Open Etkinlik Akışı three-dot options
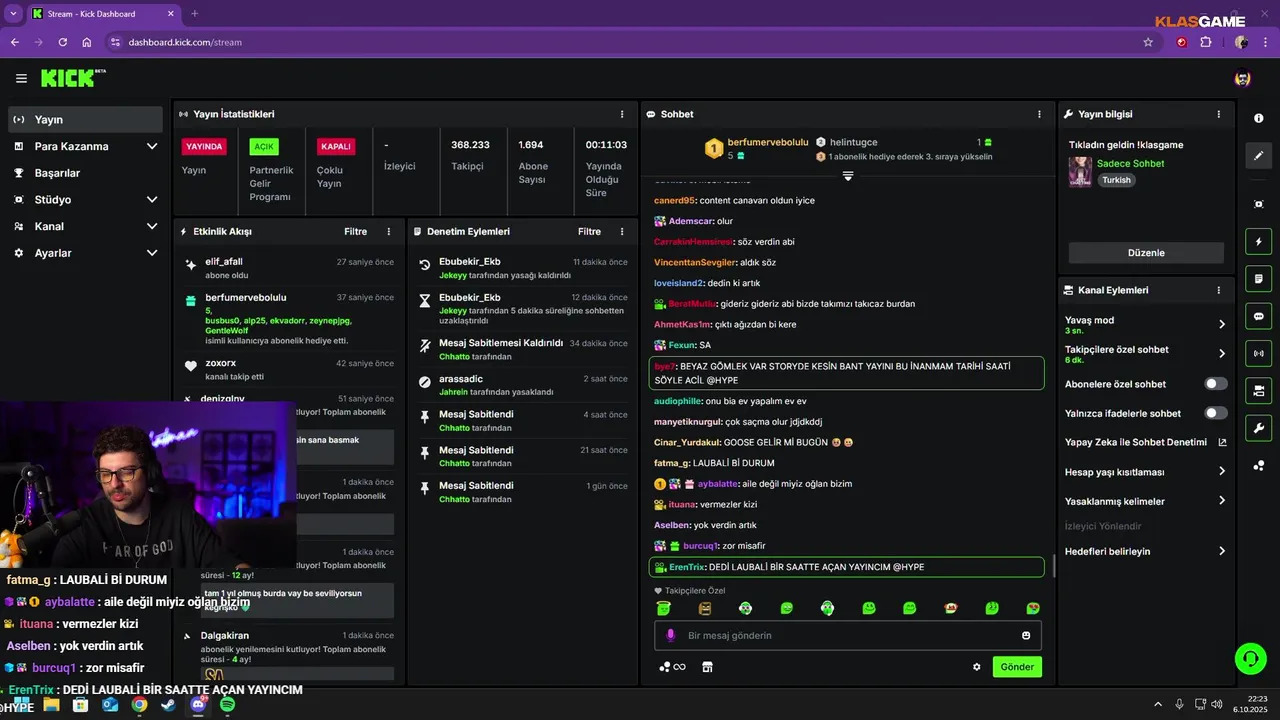Image resolution: width=1280 pixels, height=720 pixels. coord(389,231)
